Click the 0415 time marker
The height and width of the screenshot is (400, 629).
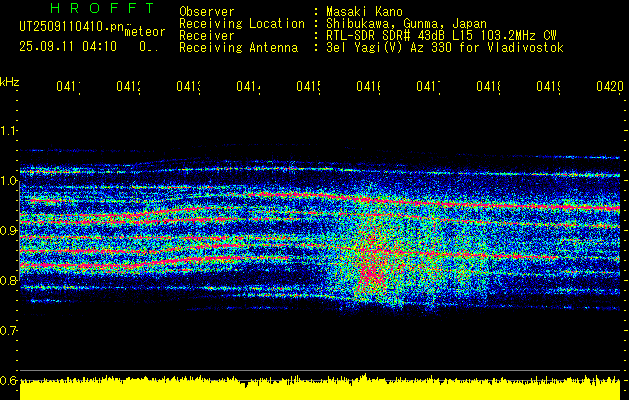pos(308,87)
